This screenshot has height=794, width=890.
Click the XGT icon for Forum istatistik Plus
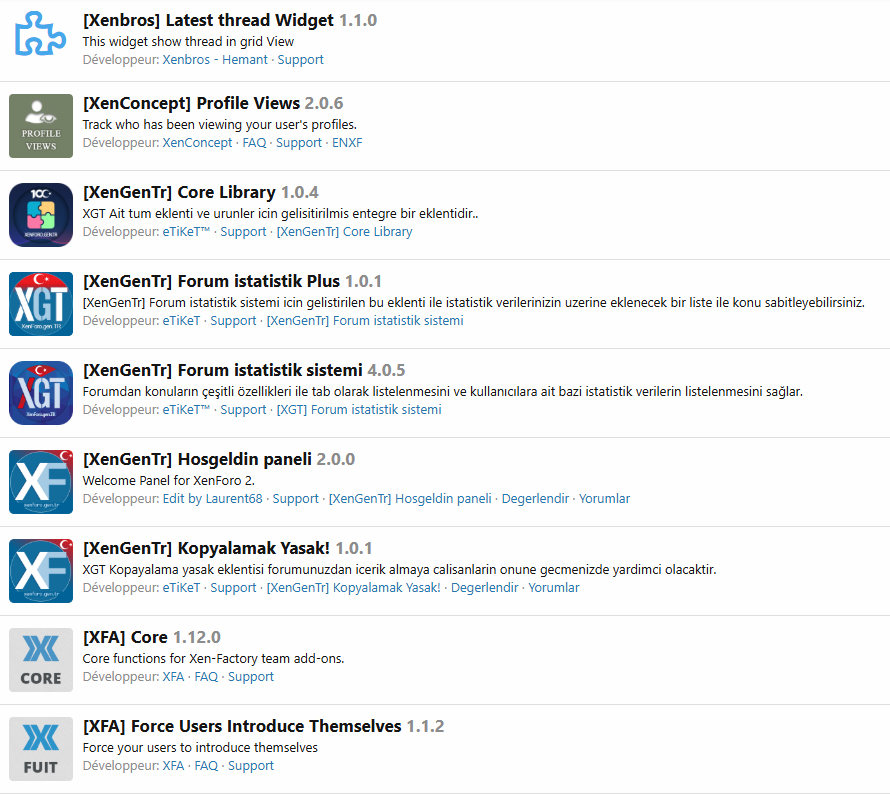(41, 304)
